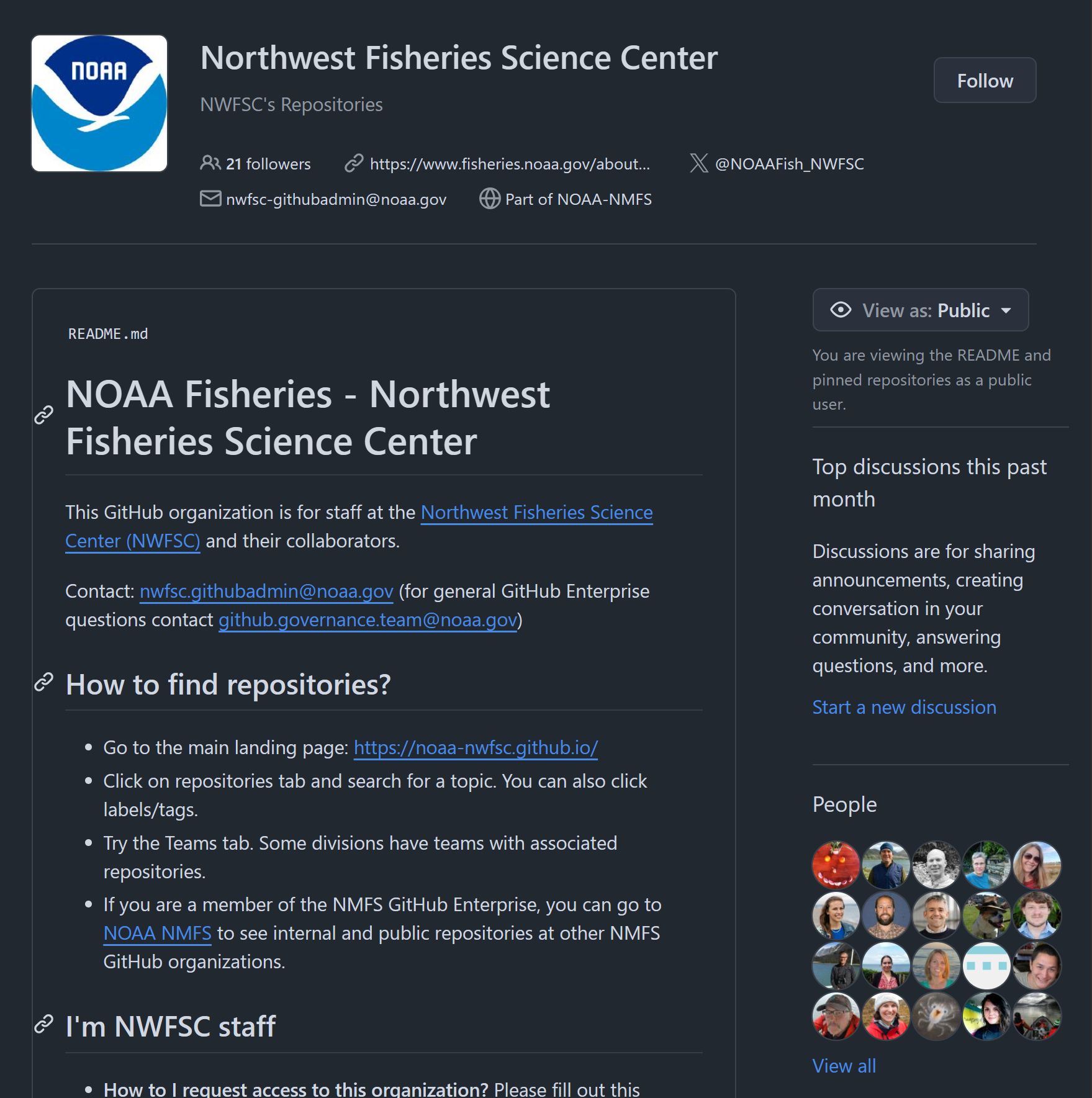
Task: Click the anchor icon beside NOAA Fisheries heading
Action: click(x=43, y=415)
